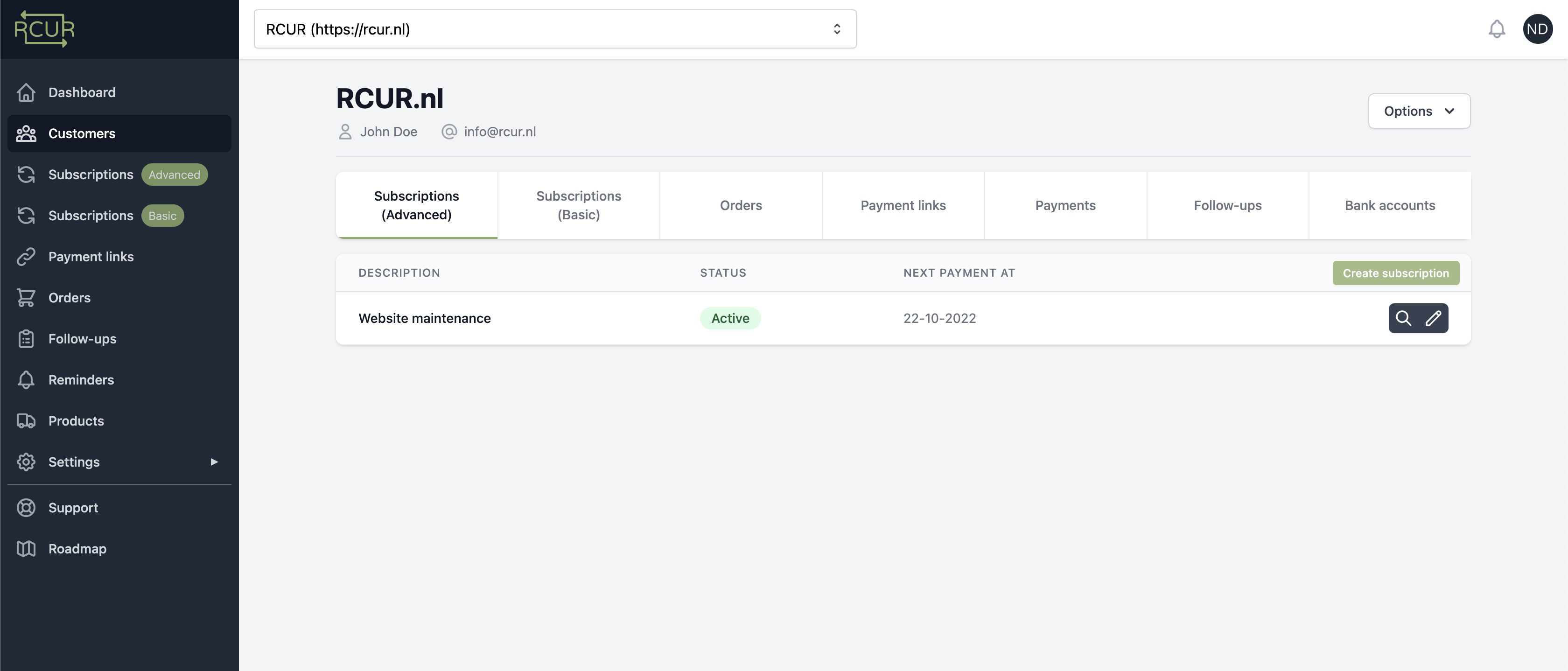Open the Payments tab

coord(1066,205)
